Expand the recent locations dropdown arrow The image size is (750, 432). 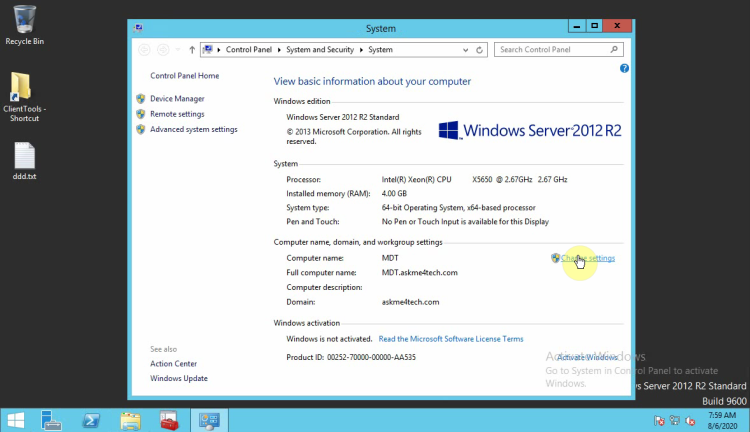pos(178,49)
